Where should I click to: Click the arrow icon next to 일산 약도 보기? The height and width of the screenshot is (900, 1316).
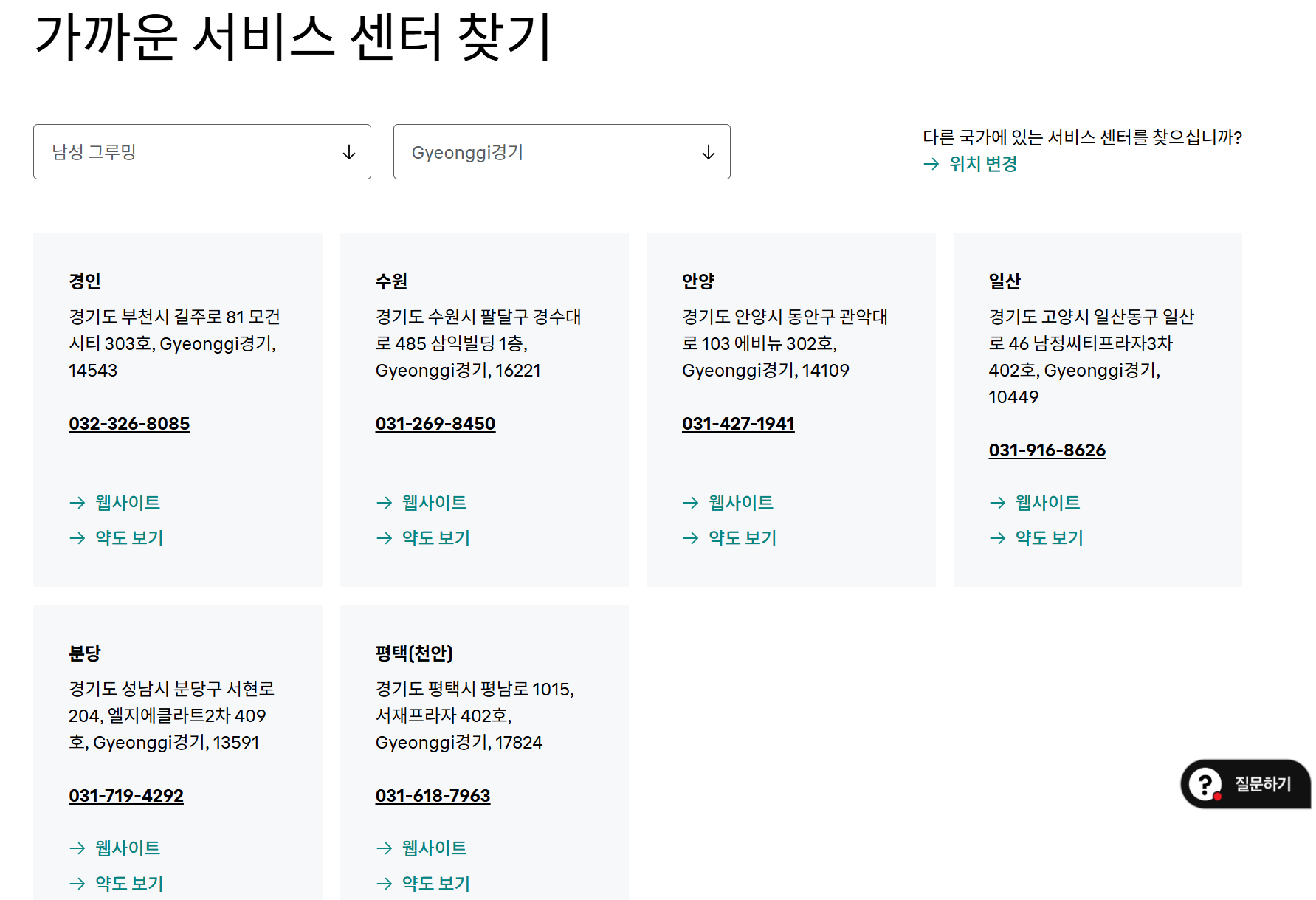tap(997, 538)
